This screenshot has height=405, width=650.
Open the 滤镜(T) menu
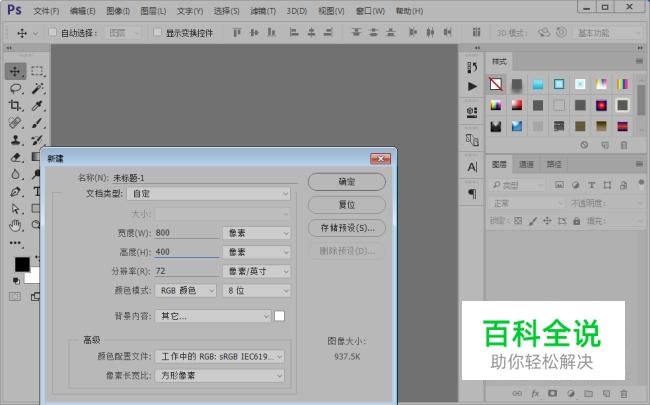click(x=263, y=11)
